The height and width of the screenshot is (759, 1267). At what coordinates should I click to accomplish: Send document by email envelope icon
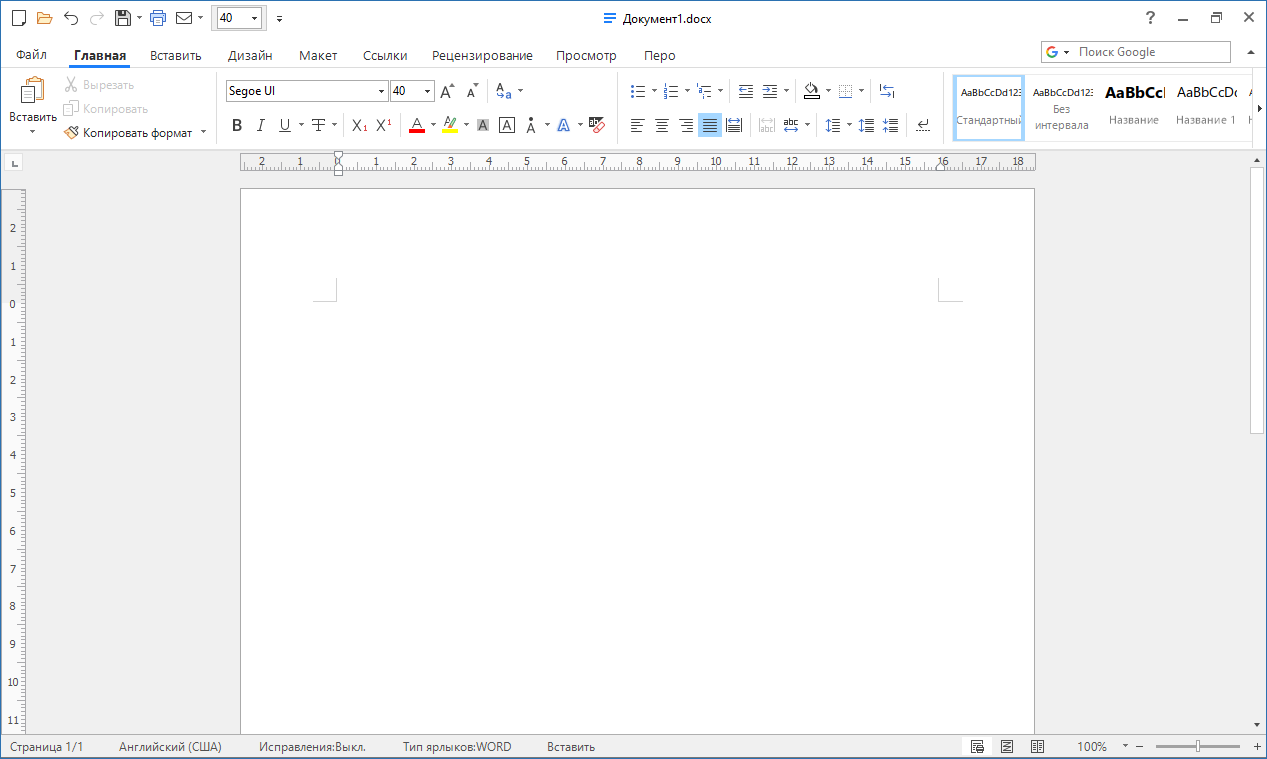click(184, 18)
